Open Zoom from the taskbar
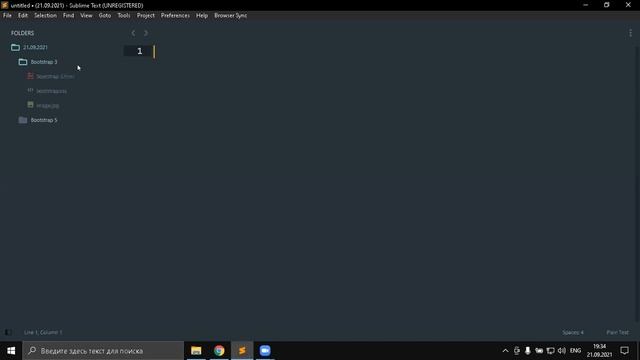Screen dimensions: 640x360 [265, 351]
